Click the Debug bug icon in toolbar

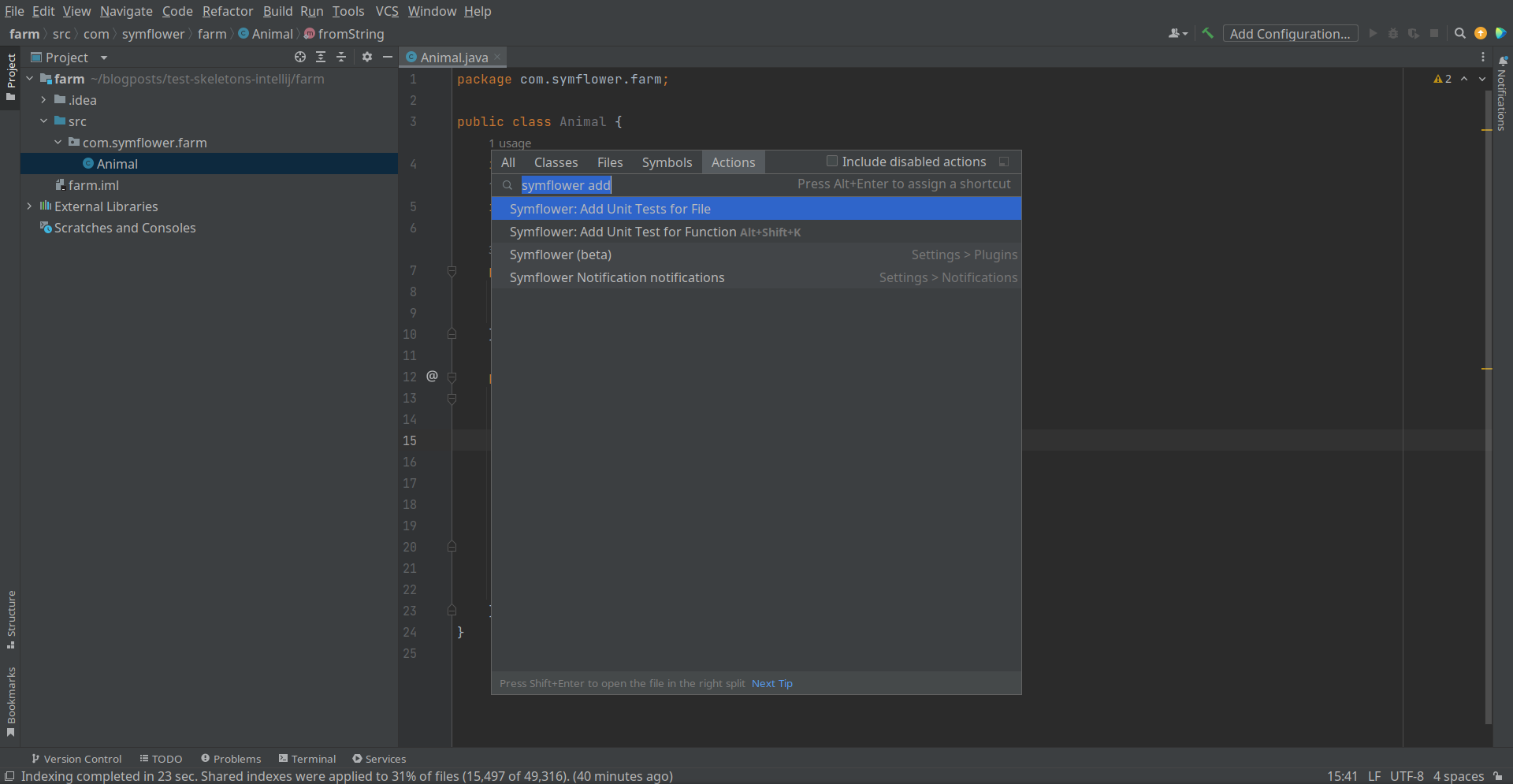point(1393,33)
